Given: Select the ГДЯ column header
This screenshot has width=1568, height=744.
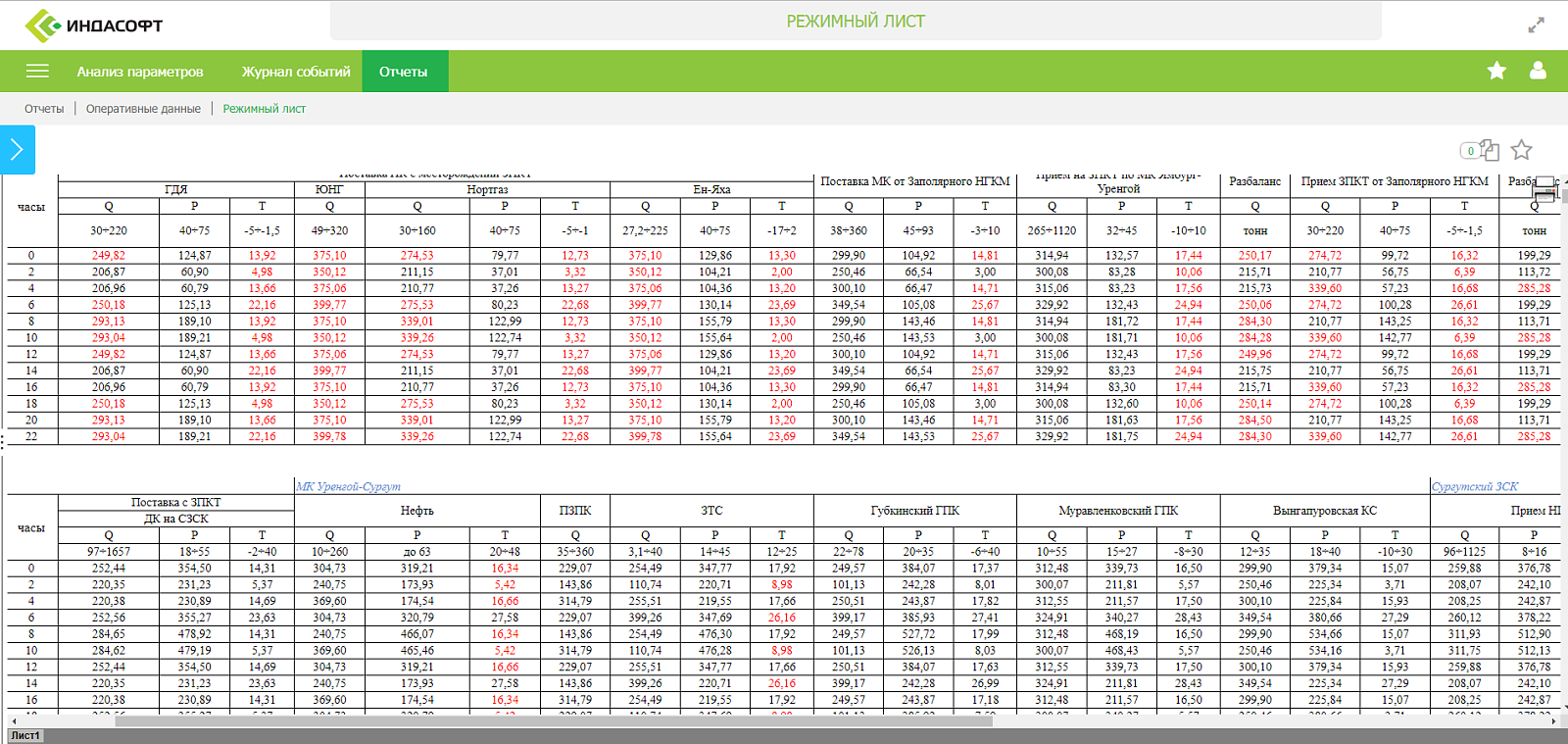Looking at the screenshot, I should 176,189.
